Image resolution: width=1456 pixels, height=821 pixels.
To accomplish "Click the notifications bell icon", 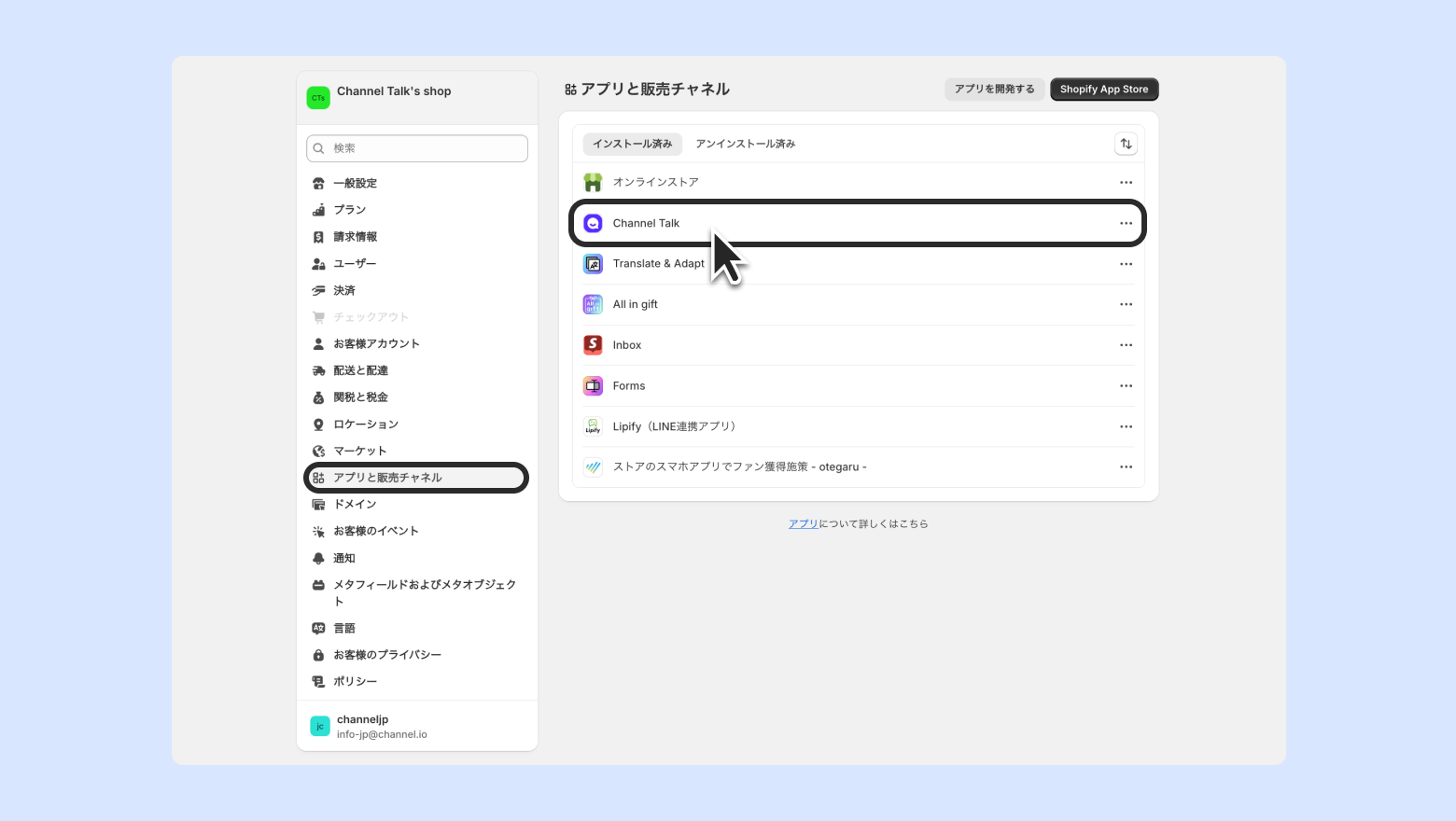I will click(x=318, y=558).
